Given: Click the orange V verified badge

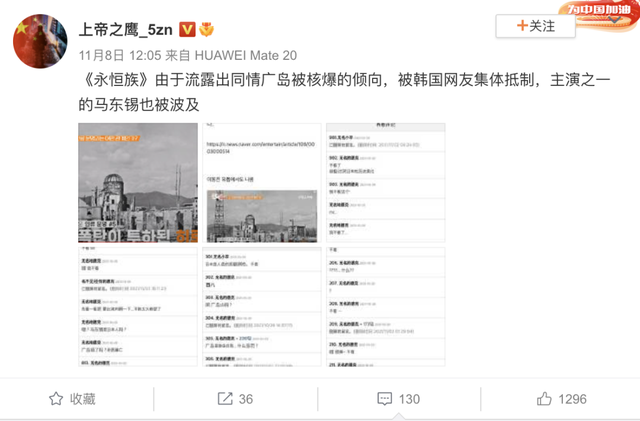Looking at the screenshot, I should (x=187, y=29).
